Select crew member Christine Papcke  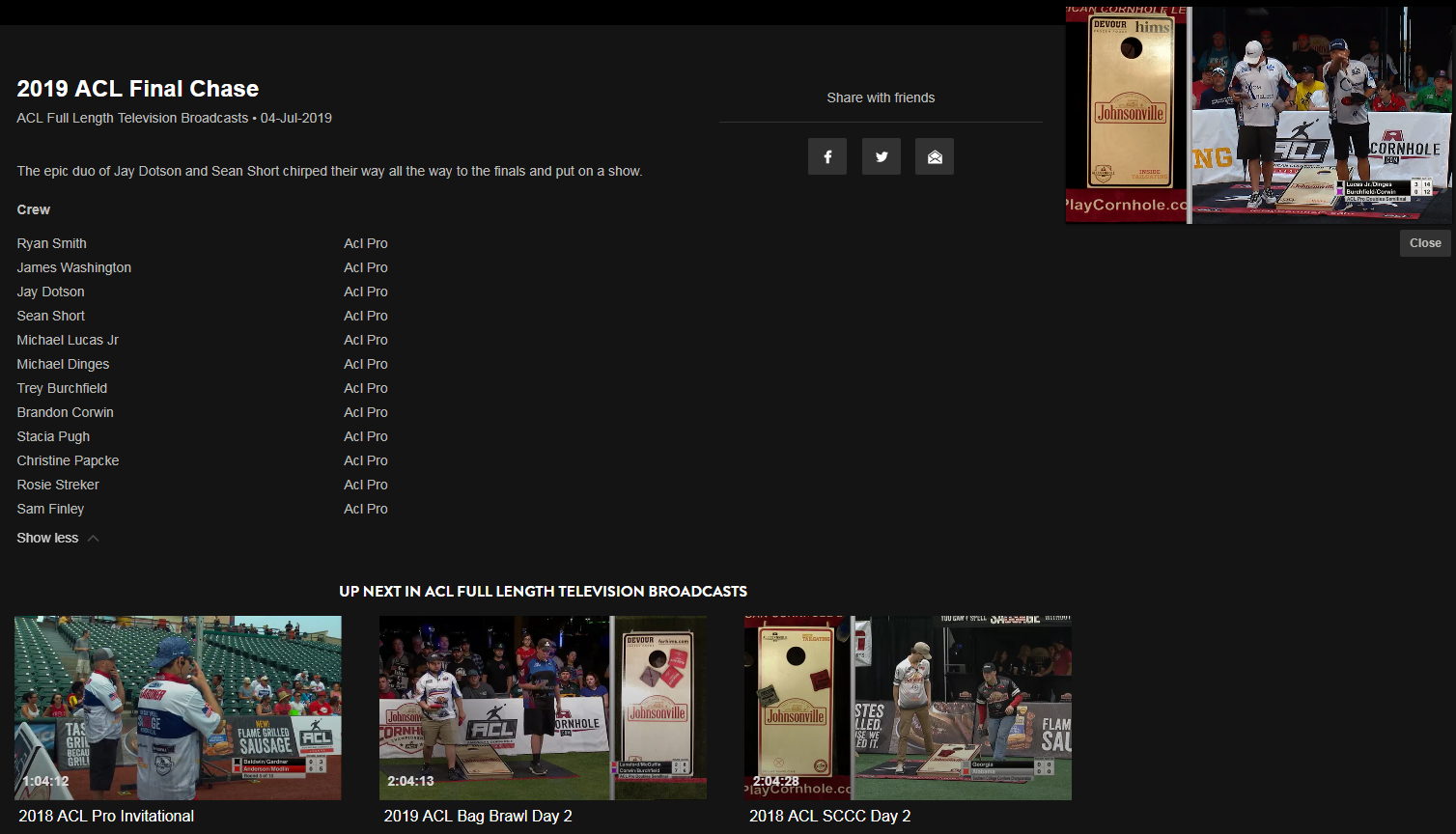click(x=68, y=460)
